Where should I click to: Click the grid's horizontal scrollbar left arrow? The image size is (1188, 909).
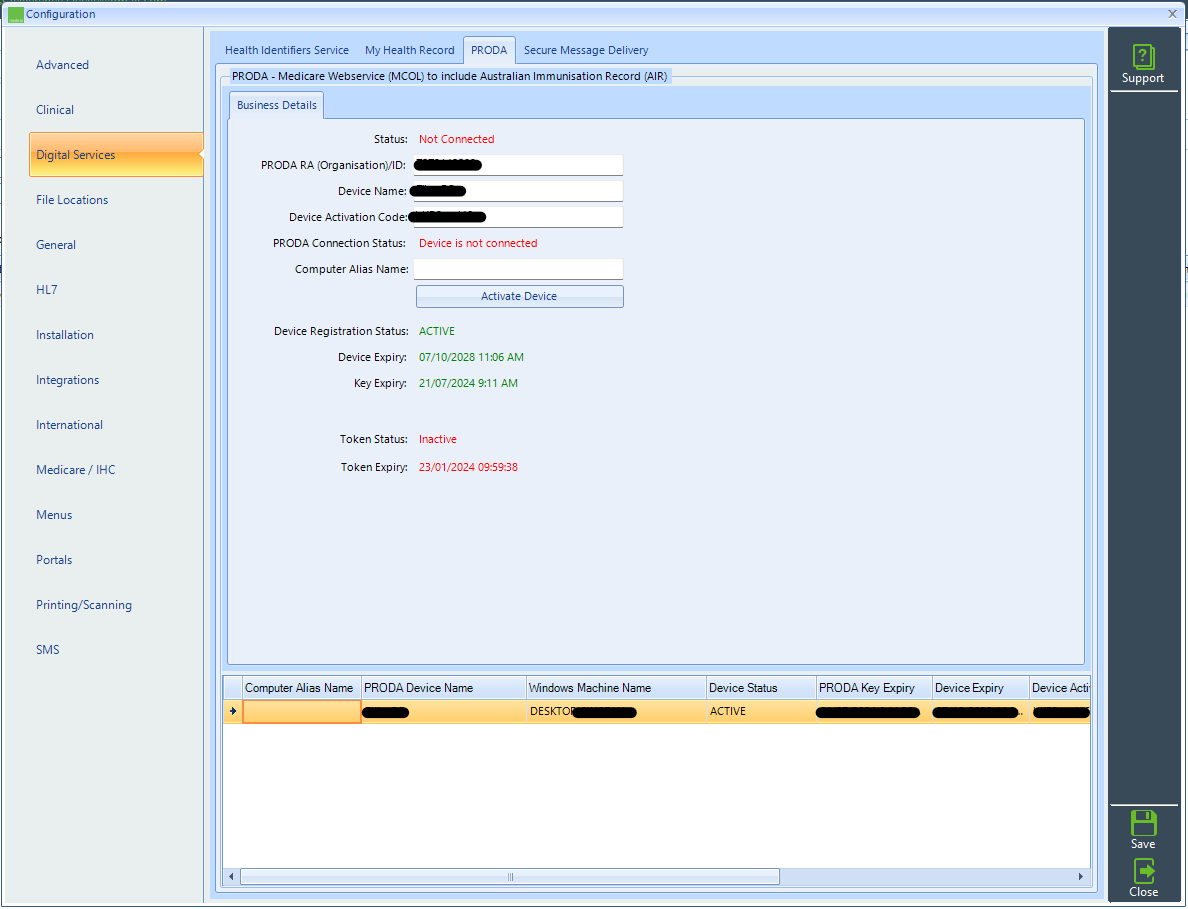click(231, 876)
